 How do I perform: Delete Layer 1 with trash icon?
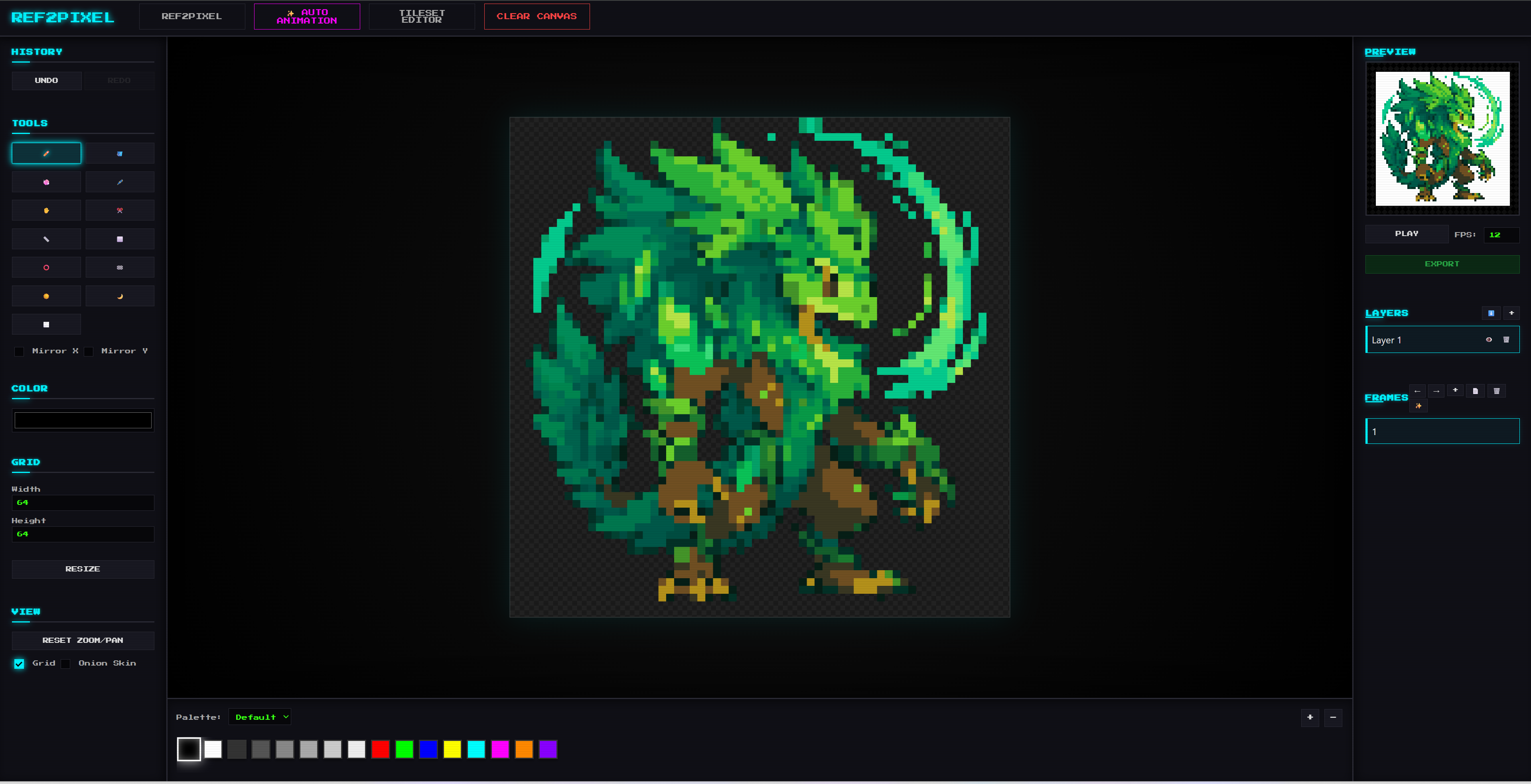1505,340
